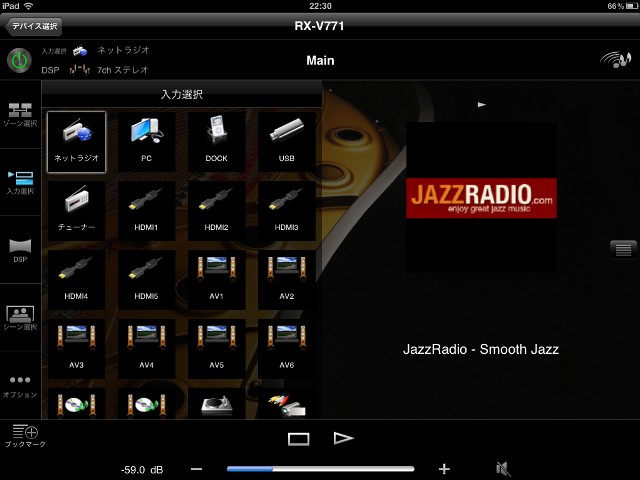
Task: Select the HDMI1 input
Action: (147, 211)
